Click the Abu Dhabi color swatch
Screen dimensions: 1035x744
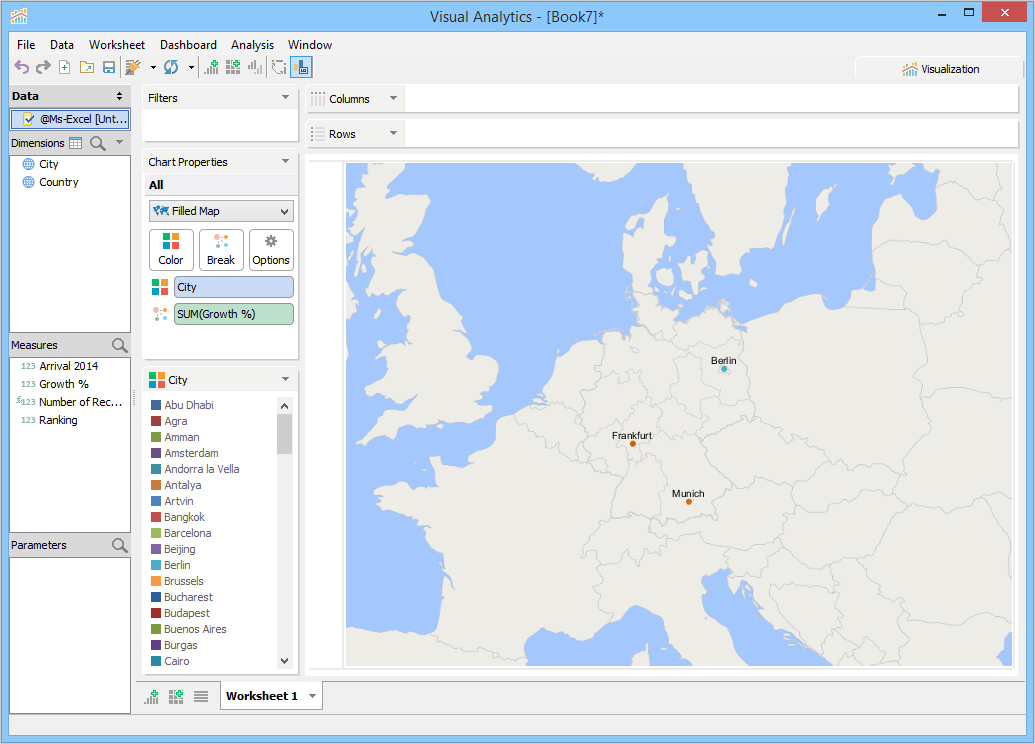tap(156, 405)
